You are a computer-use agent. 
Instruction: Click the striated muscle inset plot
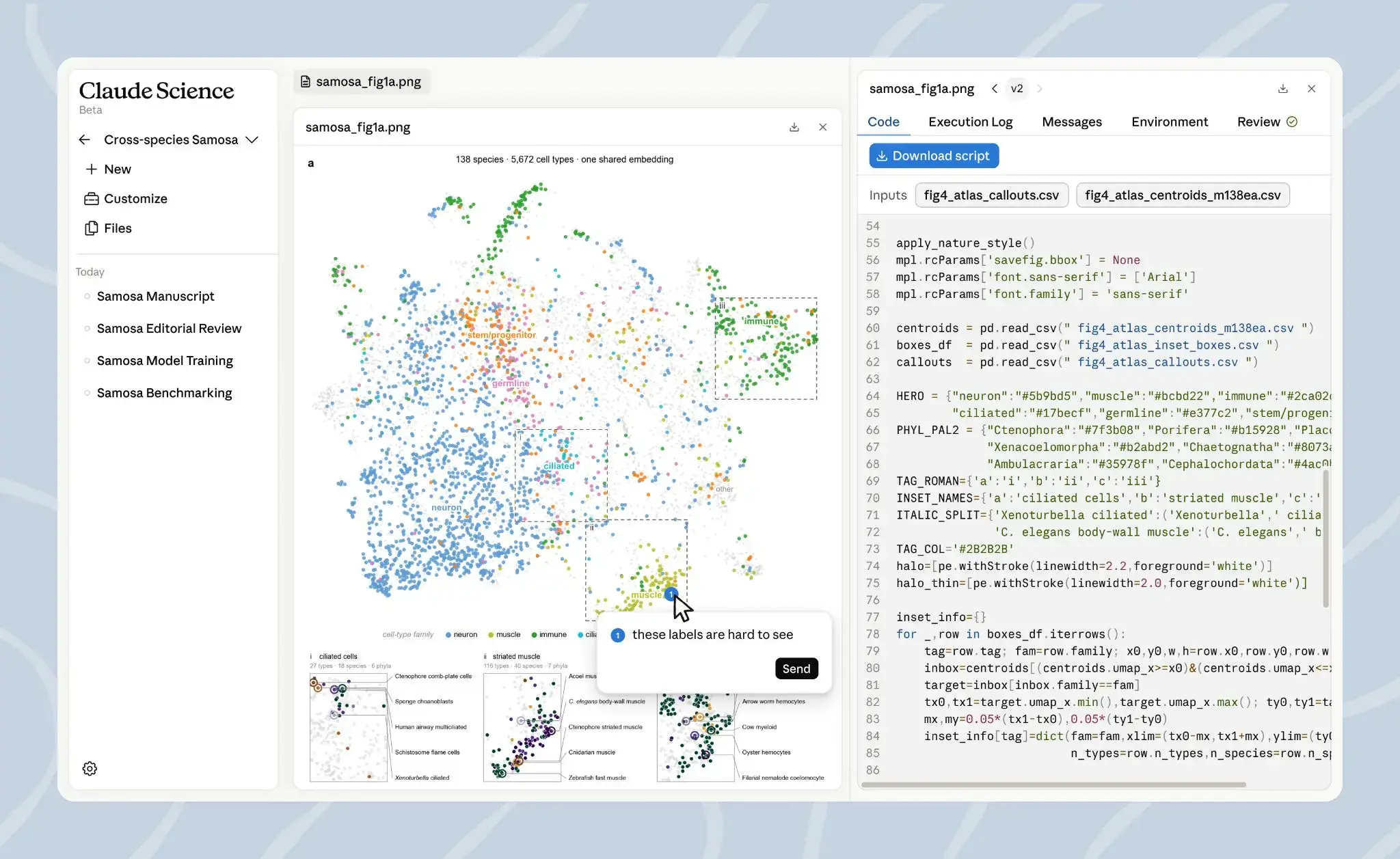coord(522,727)
